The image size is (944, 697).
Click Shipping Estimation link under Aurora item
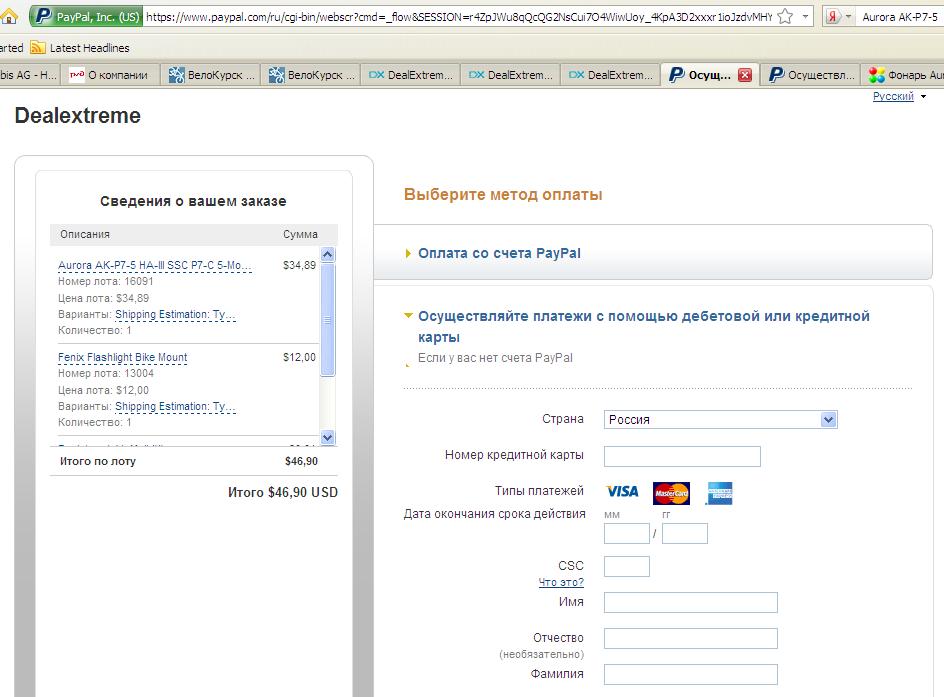tap(175, 315)
